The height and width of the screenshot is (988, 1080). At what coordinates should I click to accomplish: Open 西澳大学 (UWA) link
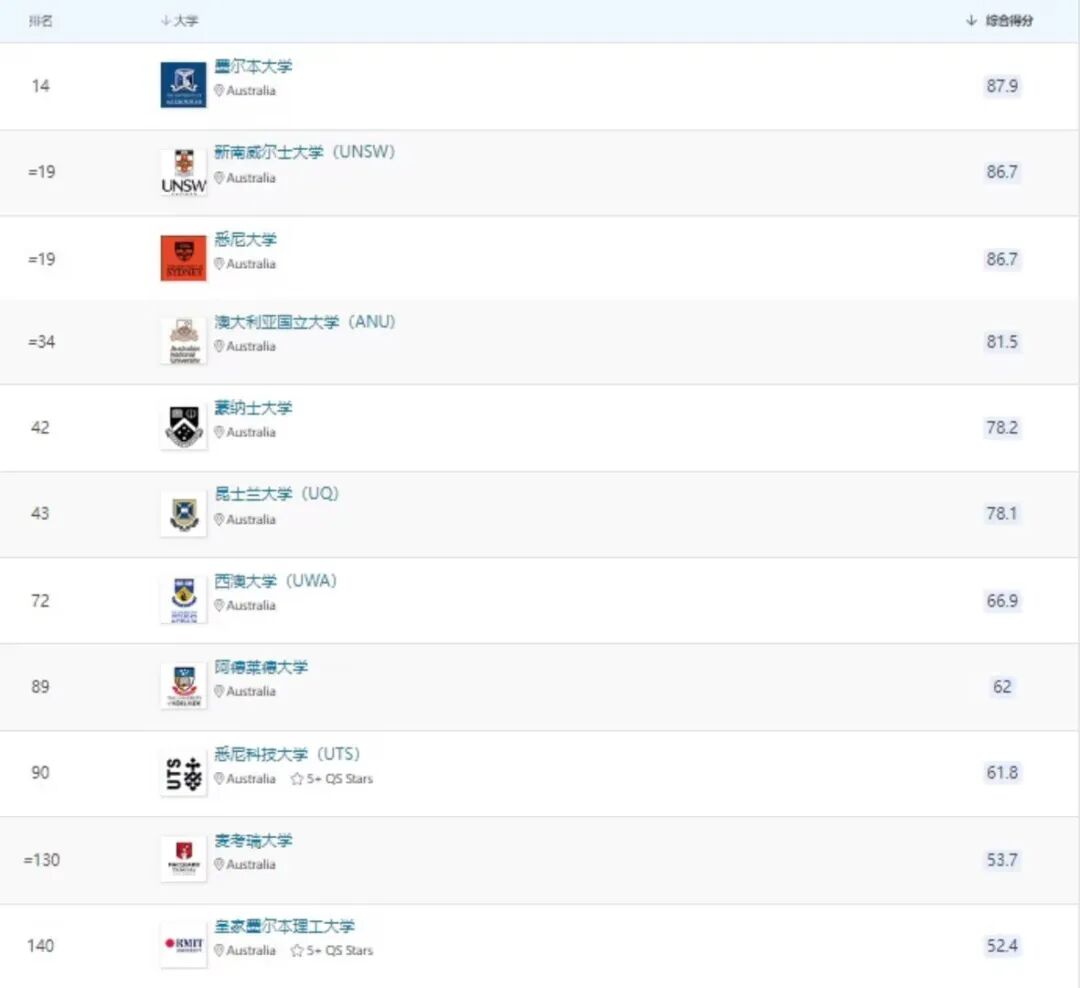pyautogui.click(x=276, y=581)
